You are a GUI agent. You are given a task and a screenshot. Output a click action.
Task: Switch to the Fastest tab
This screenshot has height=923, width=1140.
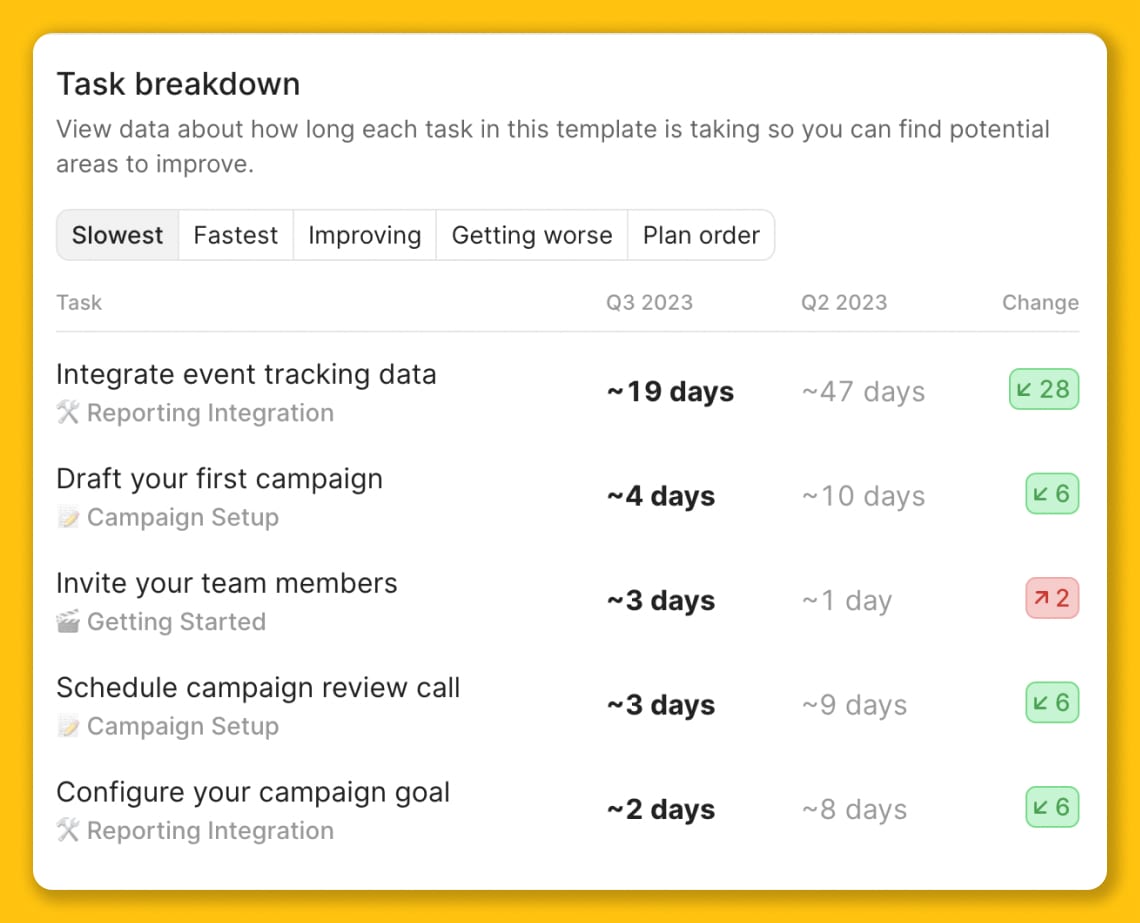236,235
